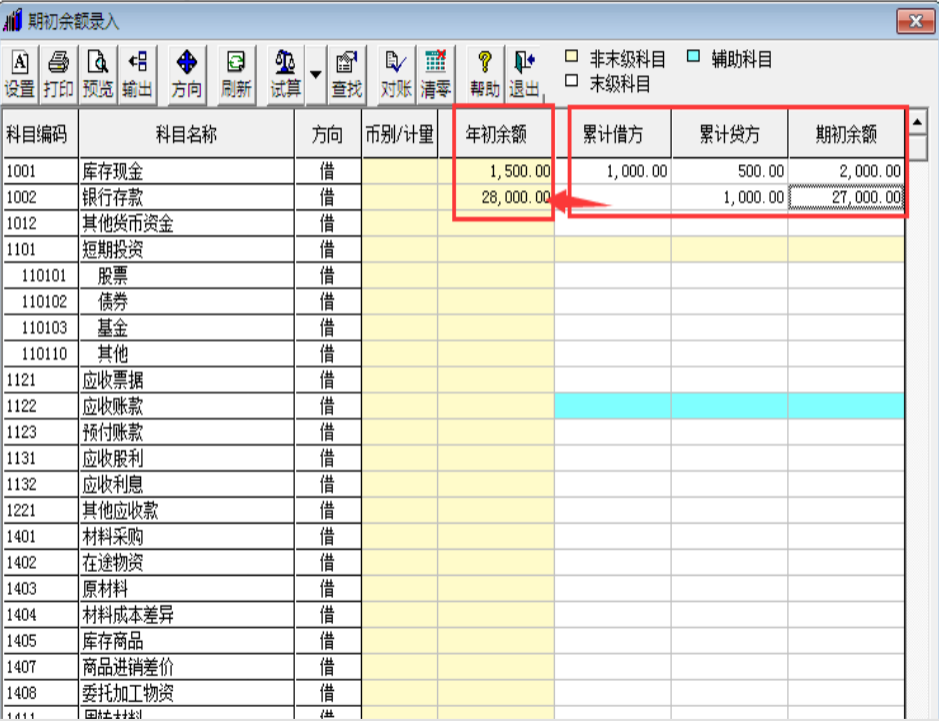Click the 科目名称 column header
This screenshot has height=721, width=939.
click(186, 134)
